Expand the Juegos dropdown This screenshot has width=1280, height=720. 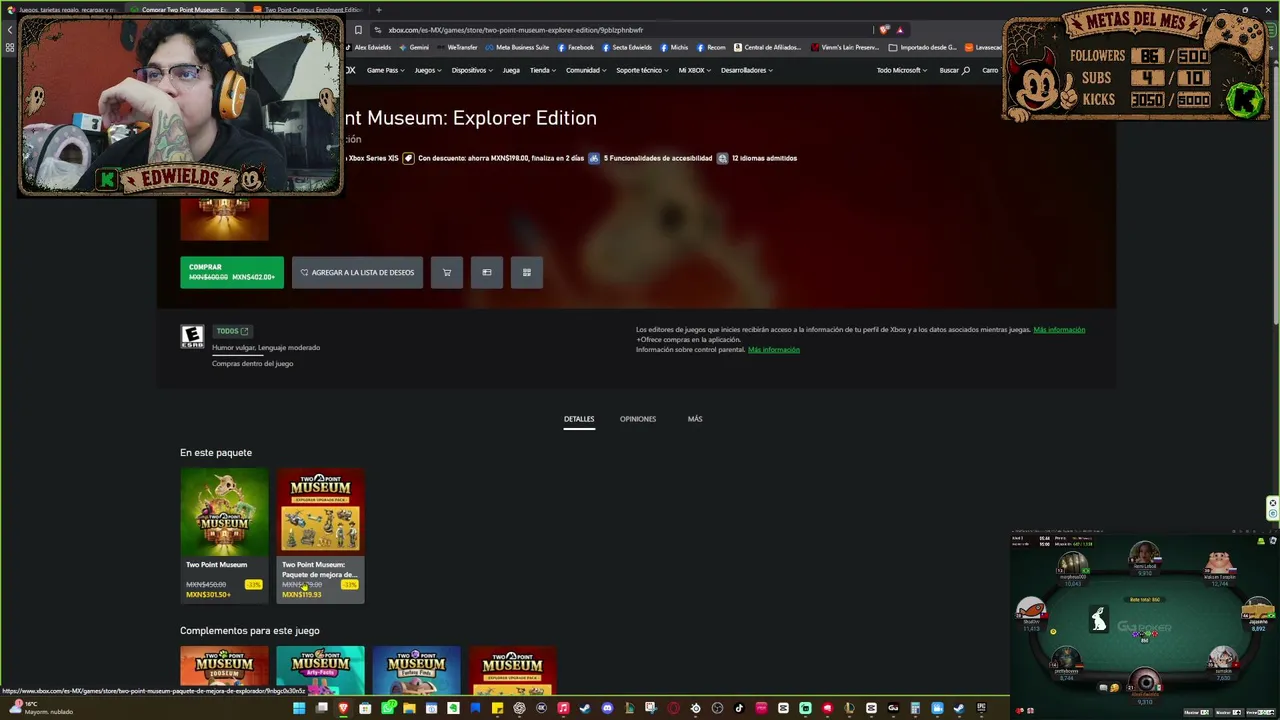click(x=428, y=70)
